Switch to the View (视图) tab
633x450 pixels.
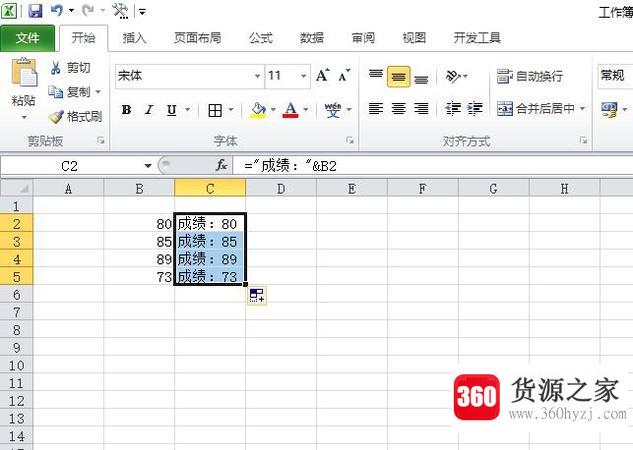[414, 38]
